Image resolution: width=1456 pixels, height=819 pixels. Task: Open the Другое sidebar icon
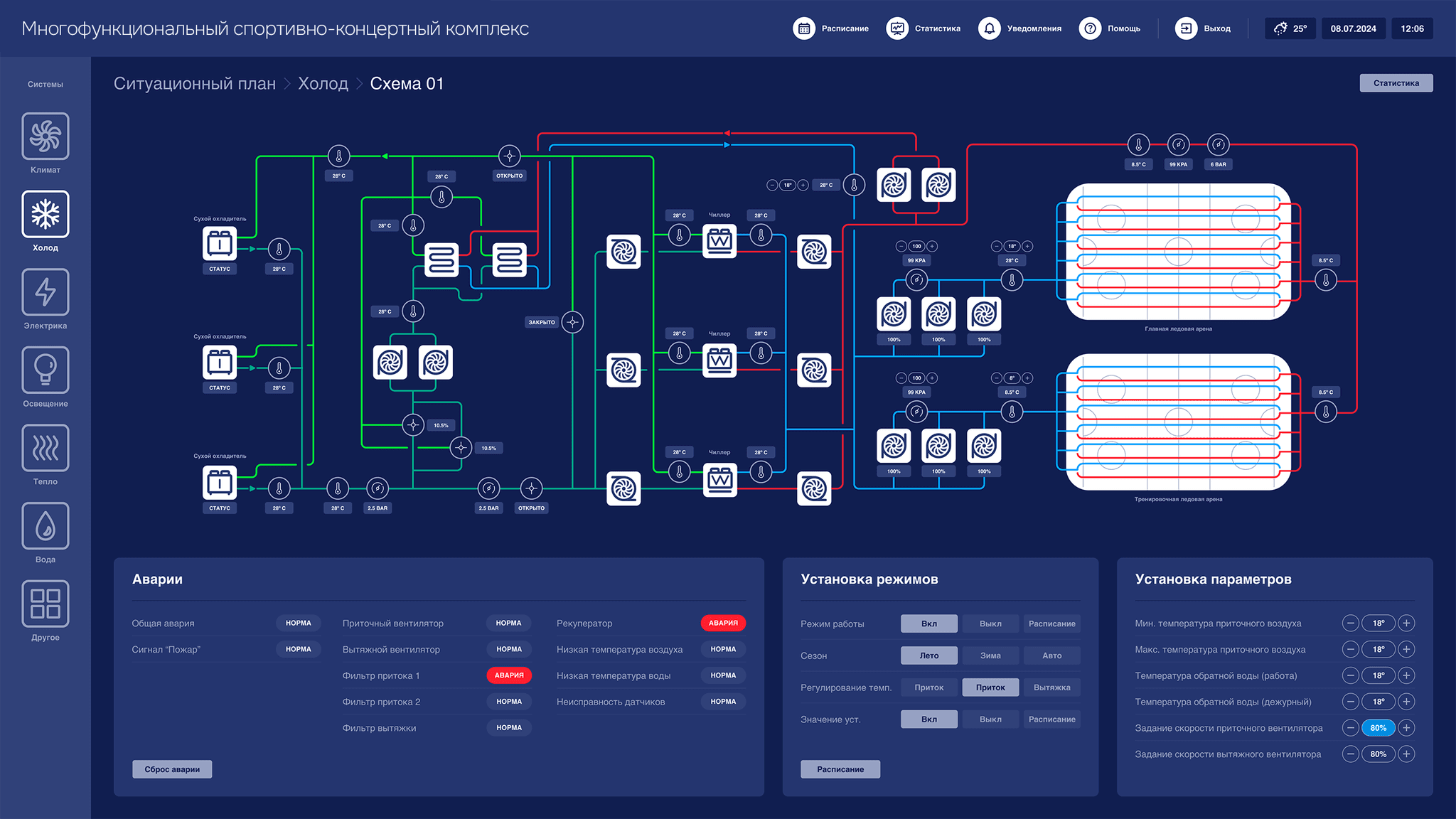[45, 604]
